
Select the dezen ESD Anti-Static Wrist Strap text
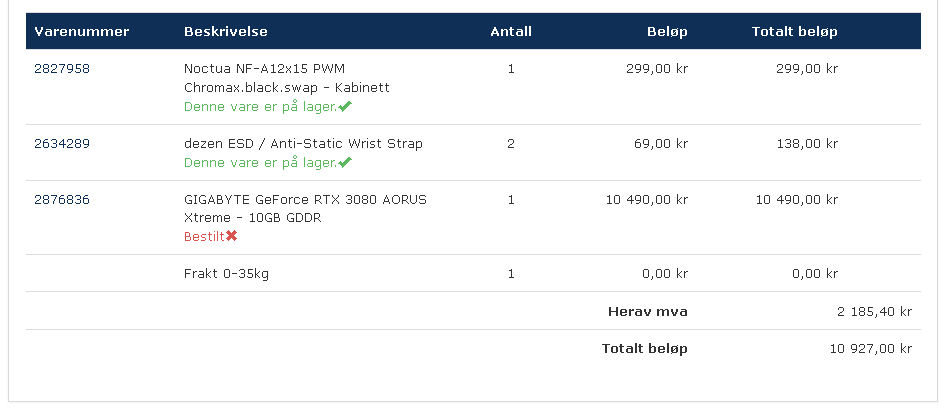tap(303, 144)
